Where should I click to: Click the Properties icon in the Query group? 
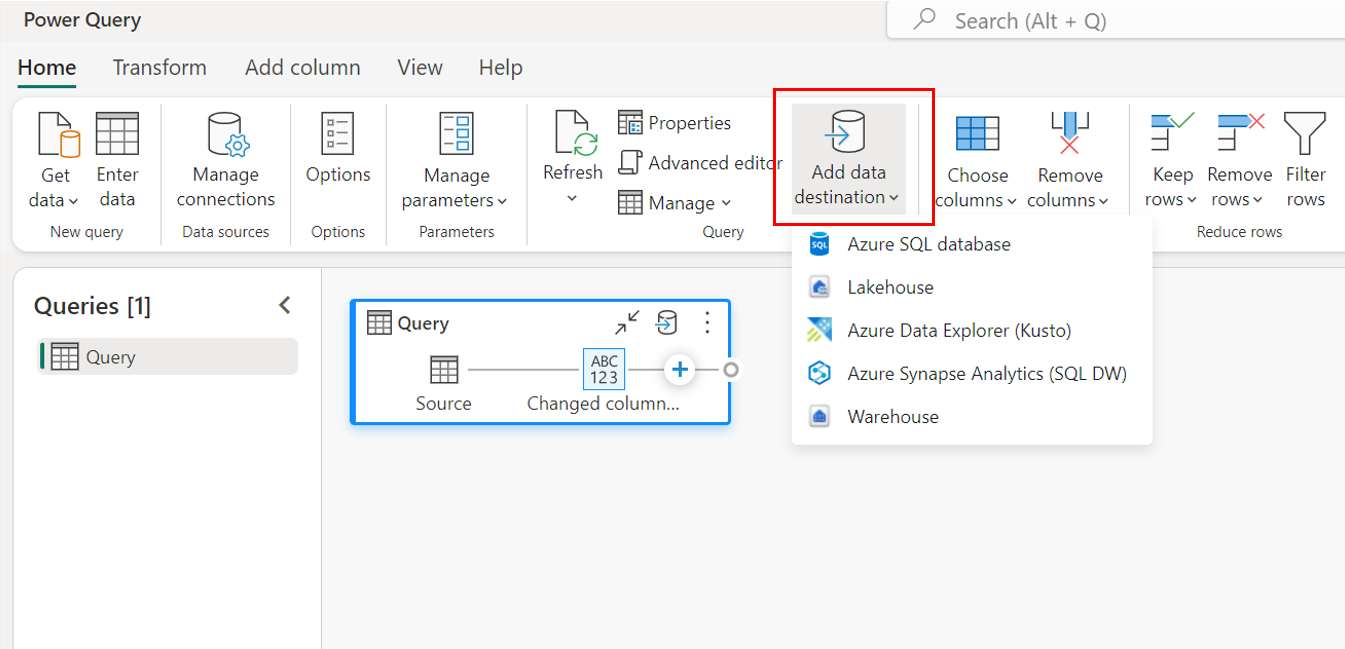click(630, 123)
